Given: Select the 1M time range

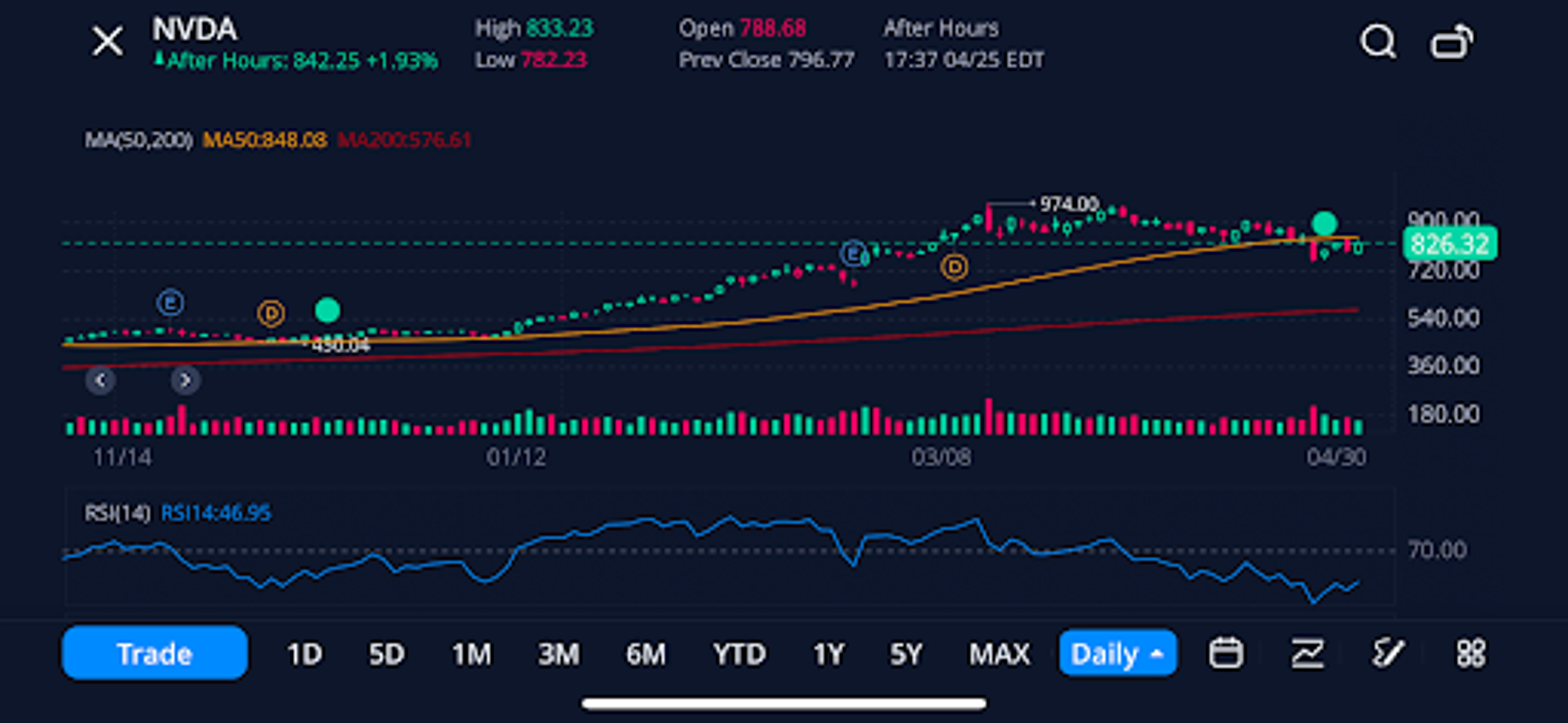Looking at the screenshot, I should coord(472,654).
